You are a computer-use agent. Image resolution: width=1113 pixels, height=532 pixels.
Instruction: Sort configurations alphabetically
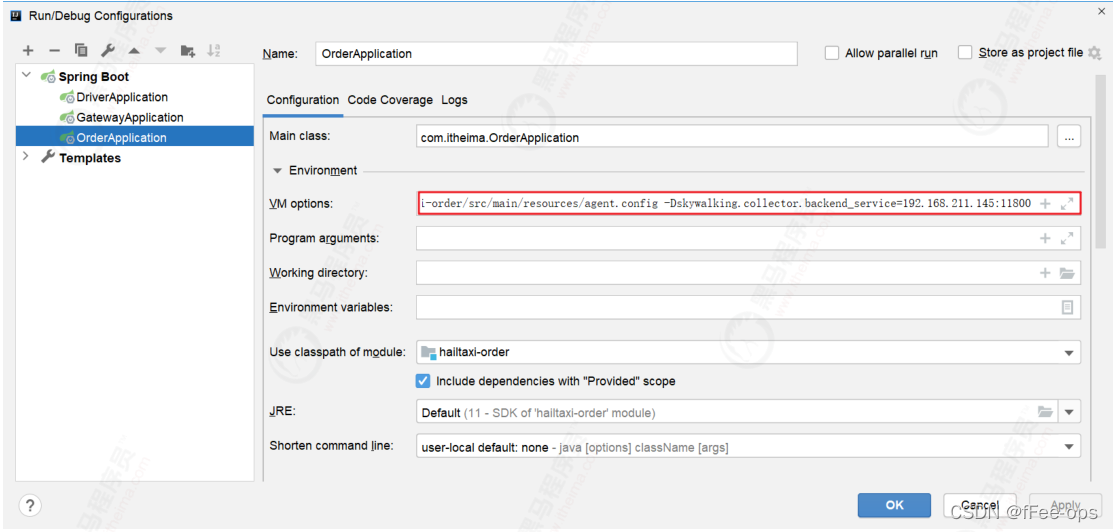coord(214,50)
